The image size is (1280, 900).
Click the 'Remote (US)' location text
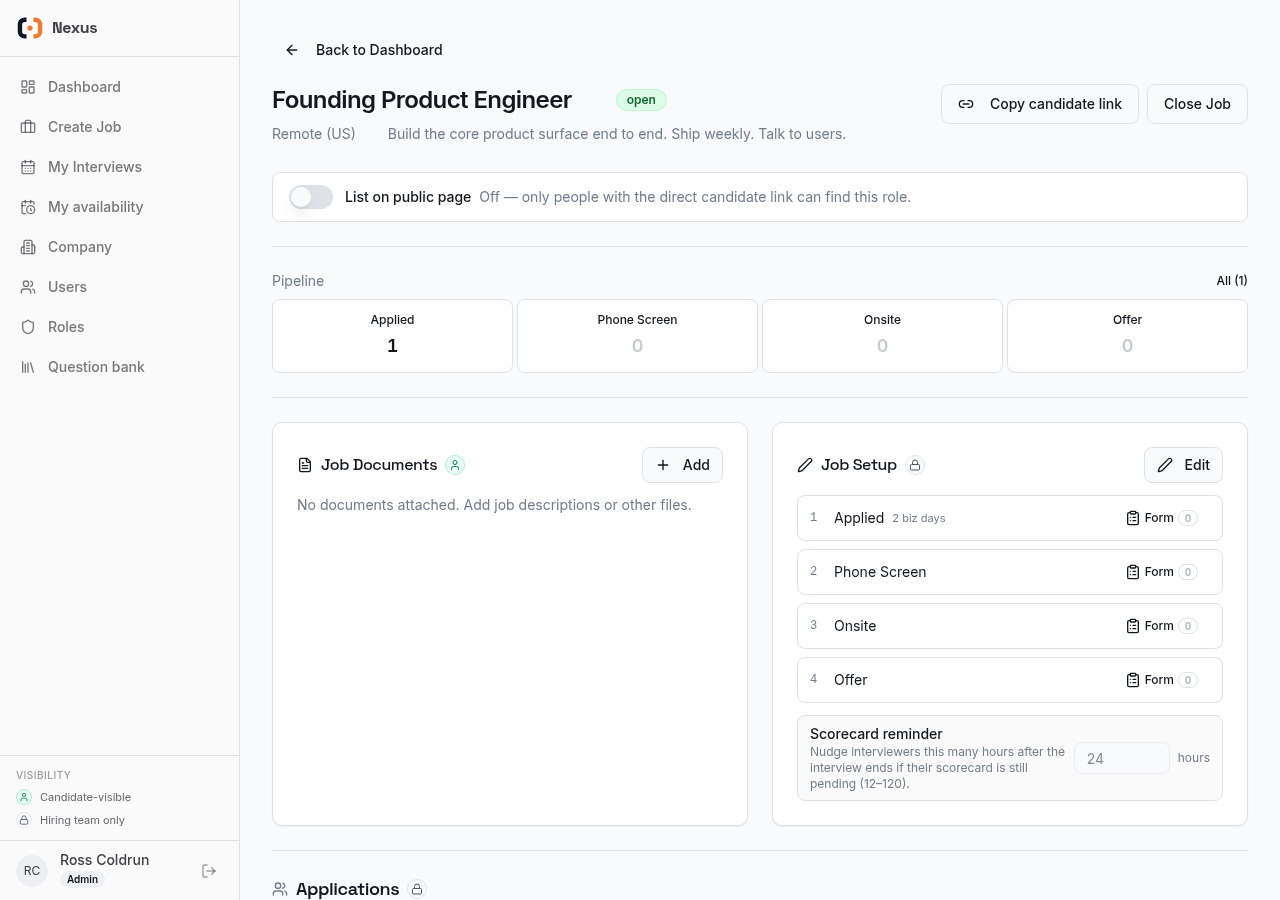coord(314,134)
